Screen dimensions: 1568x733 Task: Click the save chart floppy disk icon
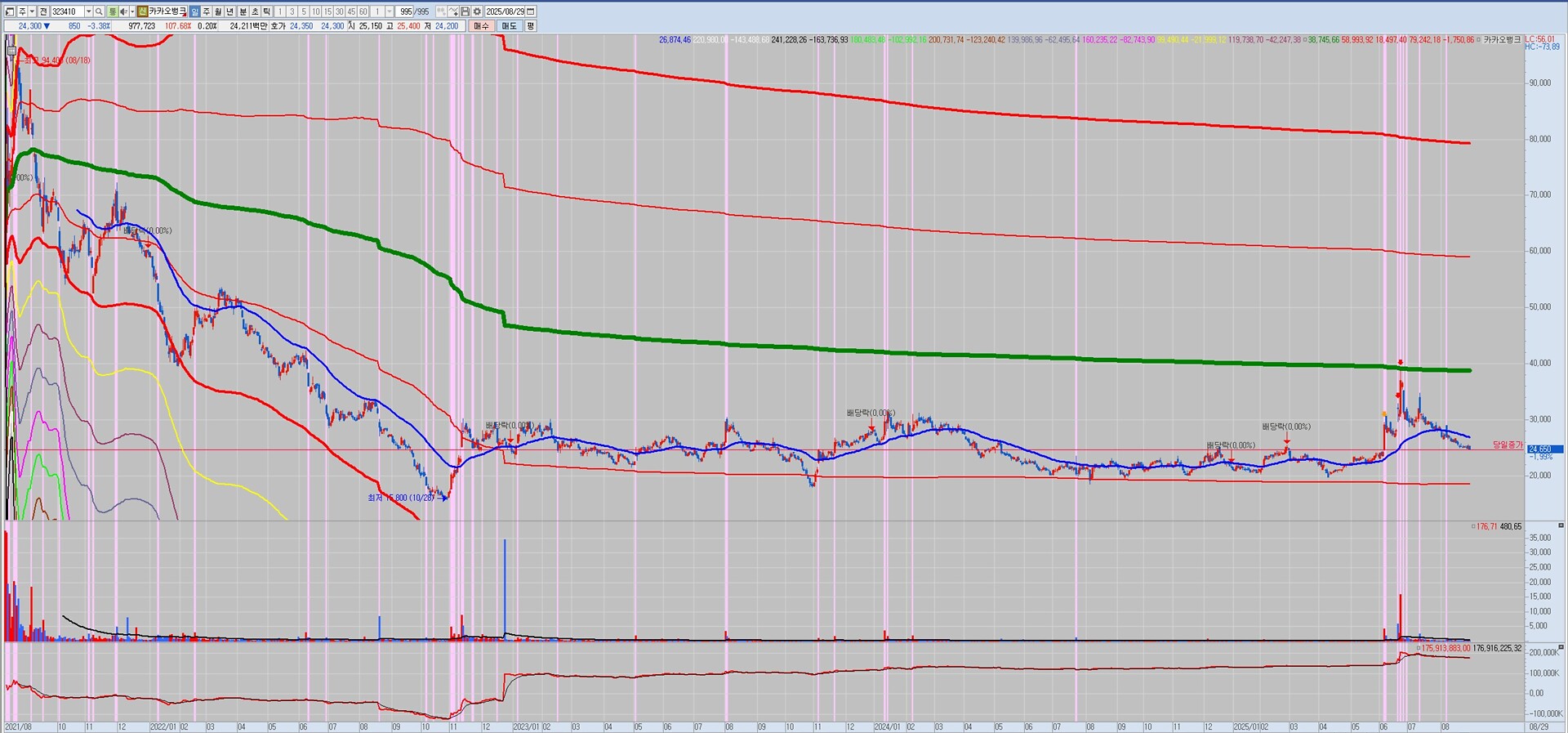coord(465,11)
